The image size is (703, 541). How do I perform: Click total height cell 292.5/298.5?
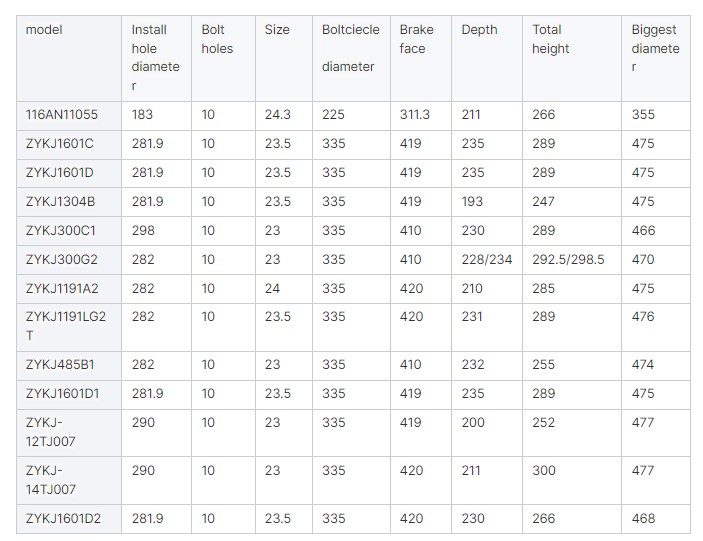[570, 259]
